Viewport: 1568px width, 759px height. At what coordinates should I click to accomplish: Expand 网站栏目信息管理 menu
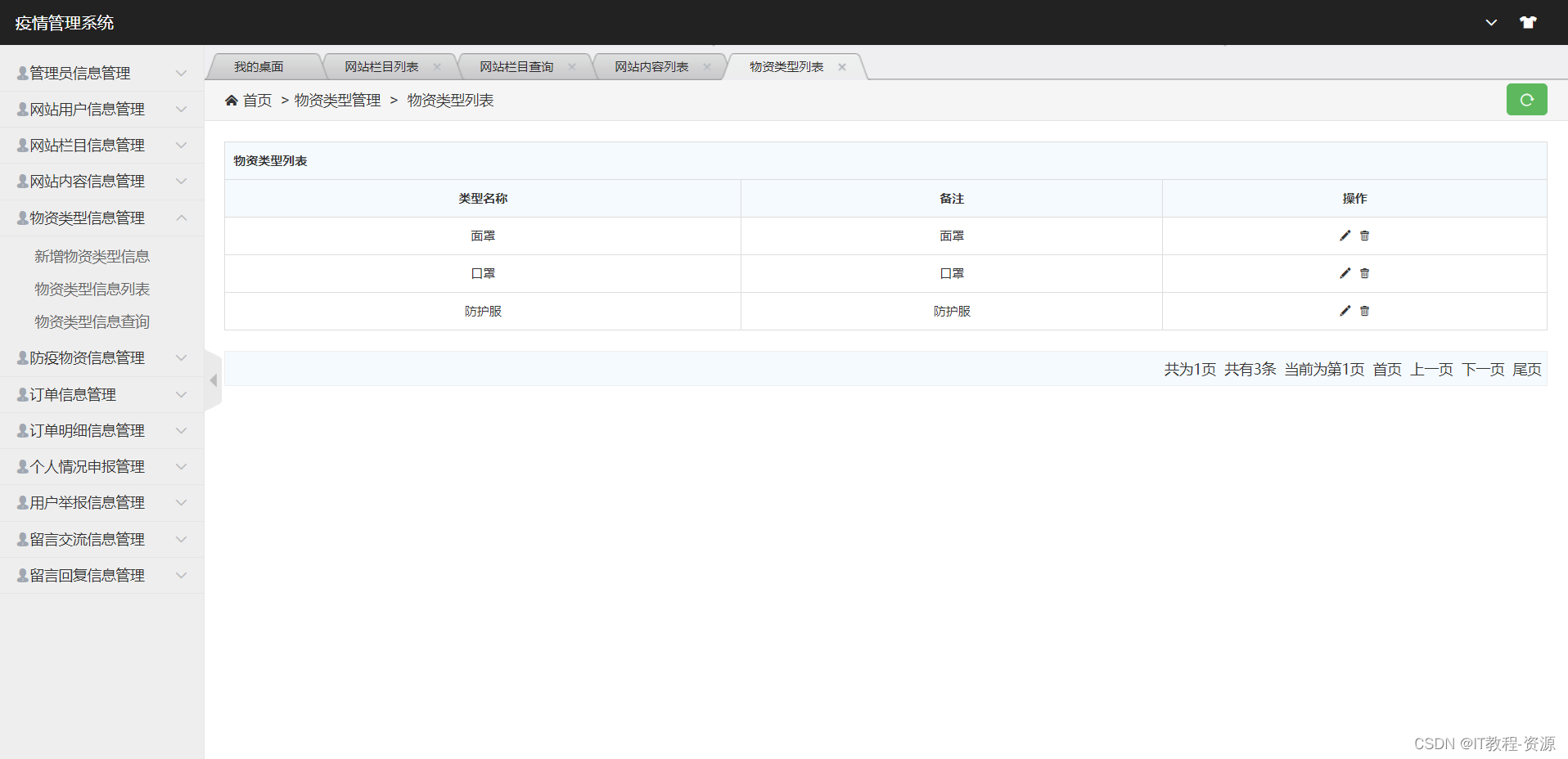pos(101,145)
